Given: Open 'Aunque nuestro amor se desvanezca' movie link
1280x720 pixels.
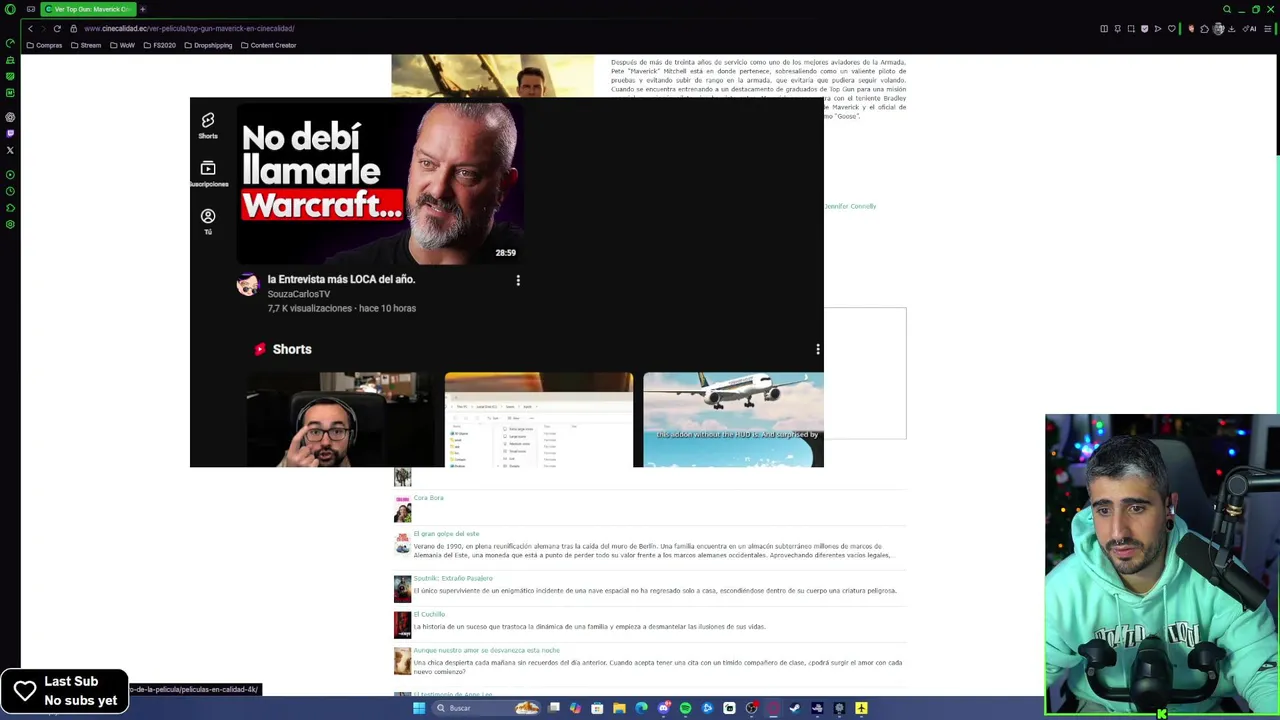Looking at the screenshot, I should (x=486, y=650).
